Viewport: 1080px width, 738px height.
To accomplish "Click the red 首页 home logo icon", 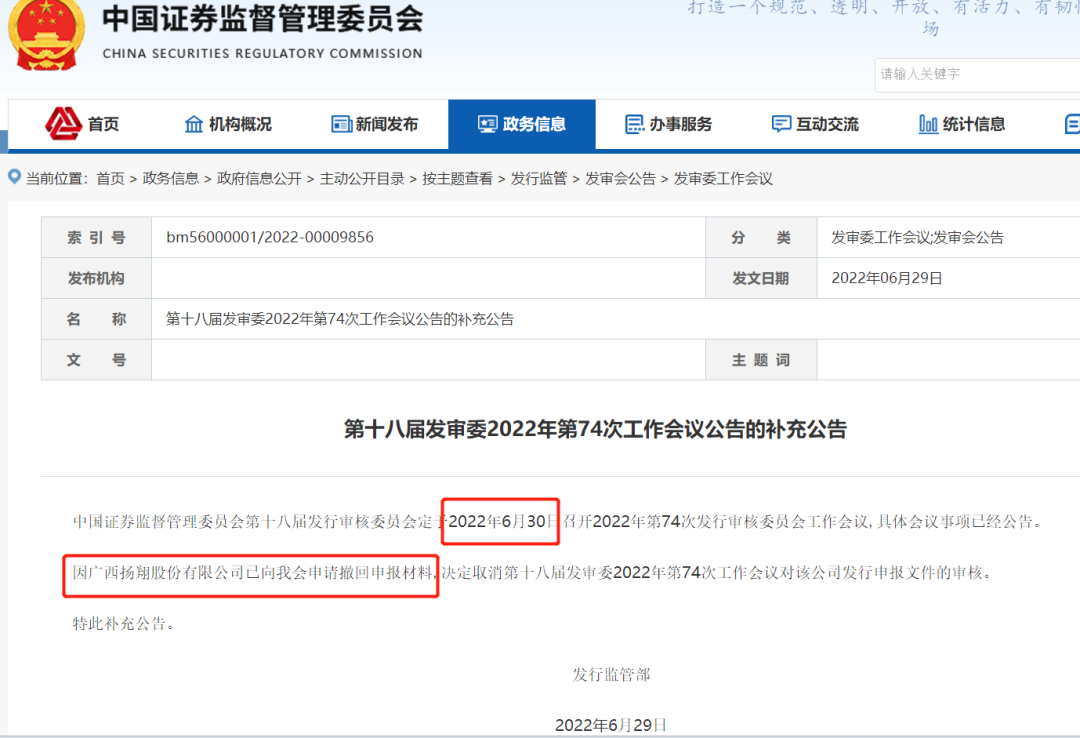I will (63, 124).
